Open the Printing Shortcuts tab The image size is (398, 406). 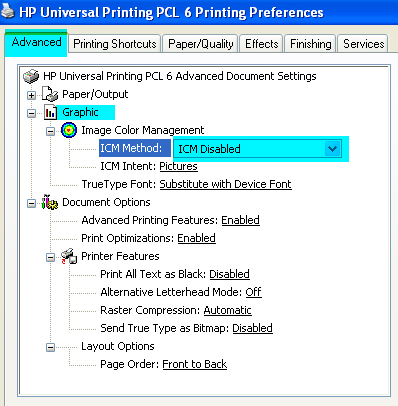coord(115,44)
